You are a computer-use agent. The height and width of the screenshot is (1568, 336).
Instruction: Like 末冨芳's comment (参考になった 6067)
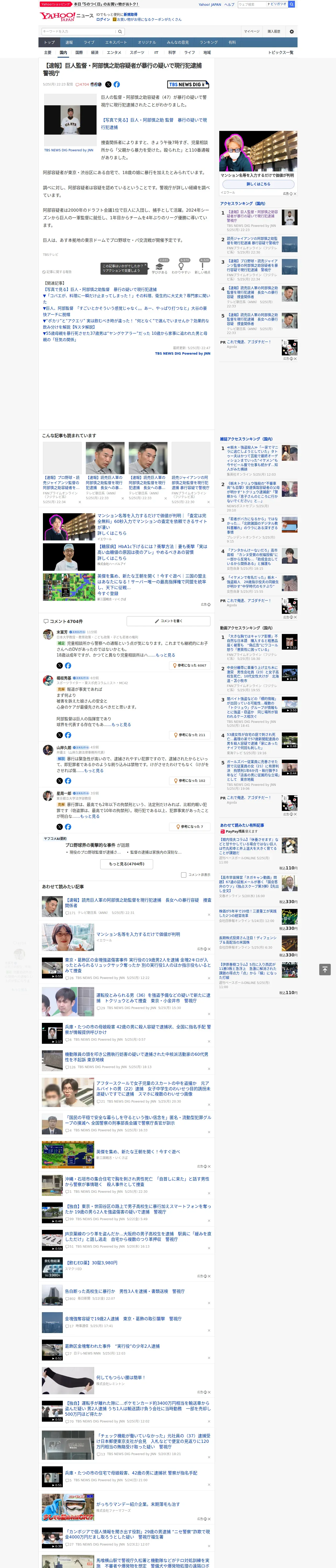[x=190, y=665]
